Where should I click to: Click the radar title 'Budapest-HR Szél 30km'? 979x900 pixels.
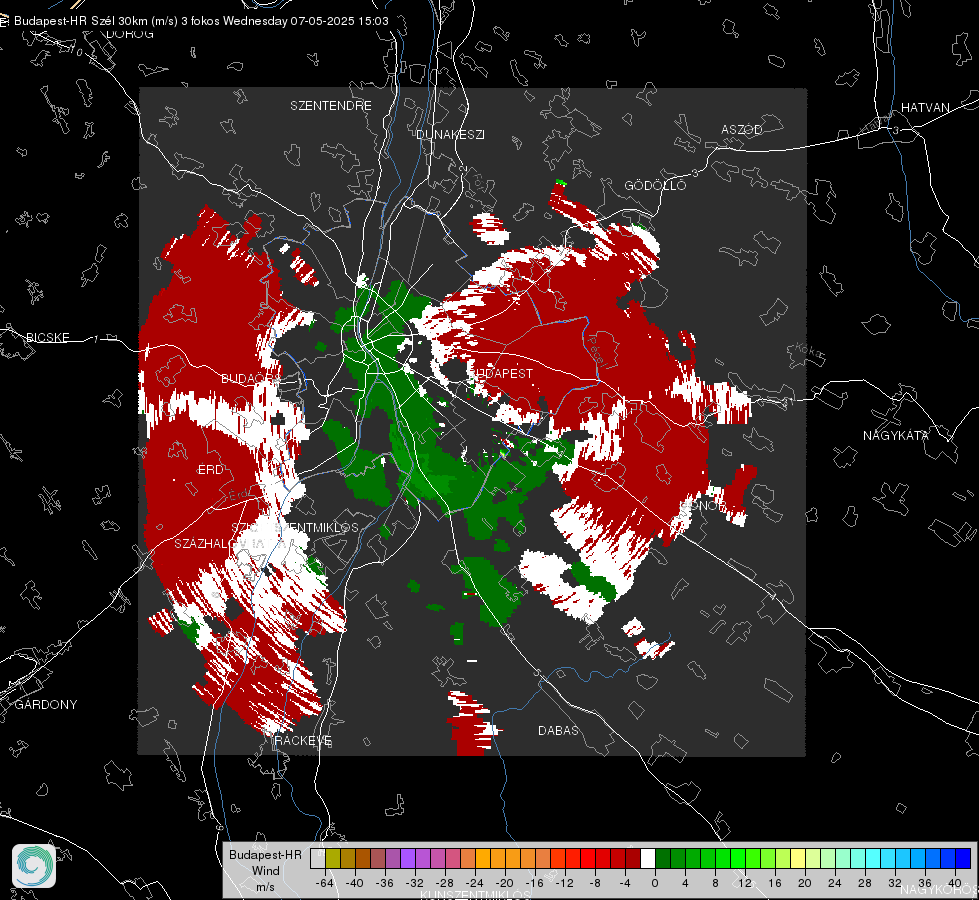pyautogui.click(x=80, y=21)
